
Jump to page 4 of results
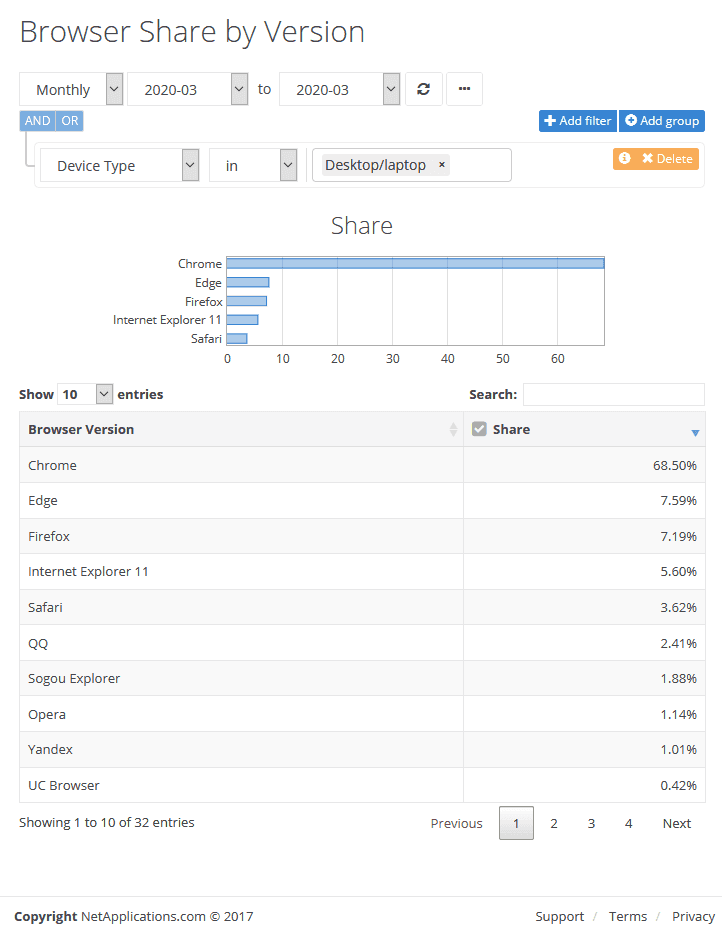coord(629,823)
